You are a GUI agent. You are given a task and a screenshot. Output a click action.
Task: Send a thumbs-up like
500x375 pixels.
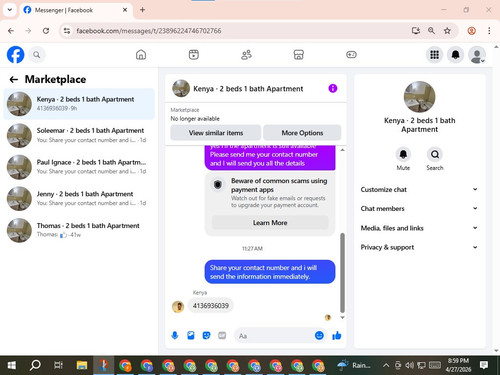coord(337,335)
